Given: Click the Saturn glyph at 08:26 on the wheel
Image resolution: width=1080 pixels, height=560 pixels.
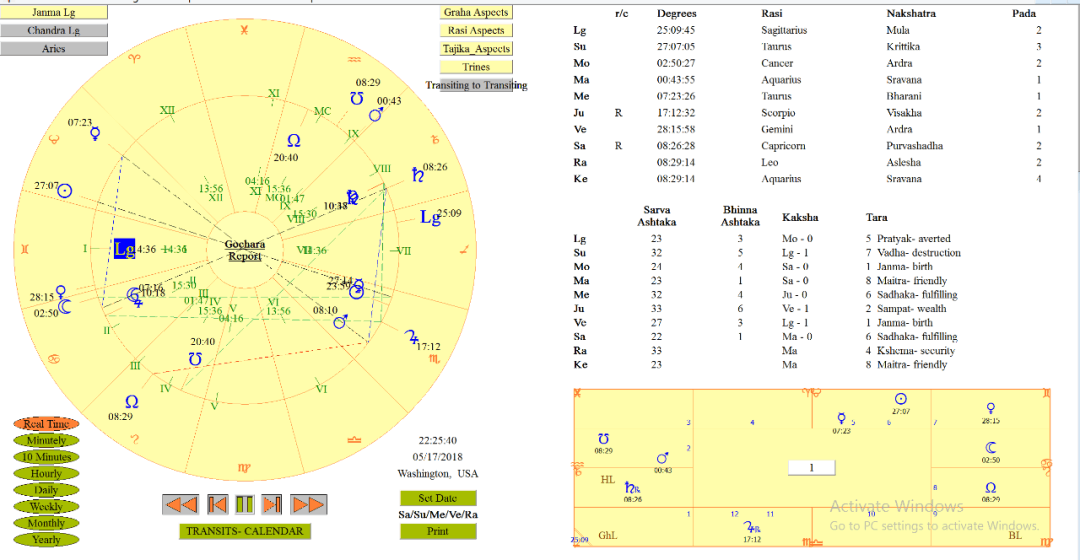Looking at the screenshot, I should [x=414, y=176].
